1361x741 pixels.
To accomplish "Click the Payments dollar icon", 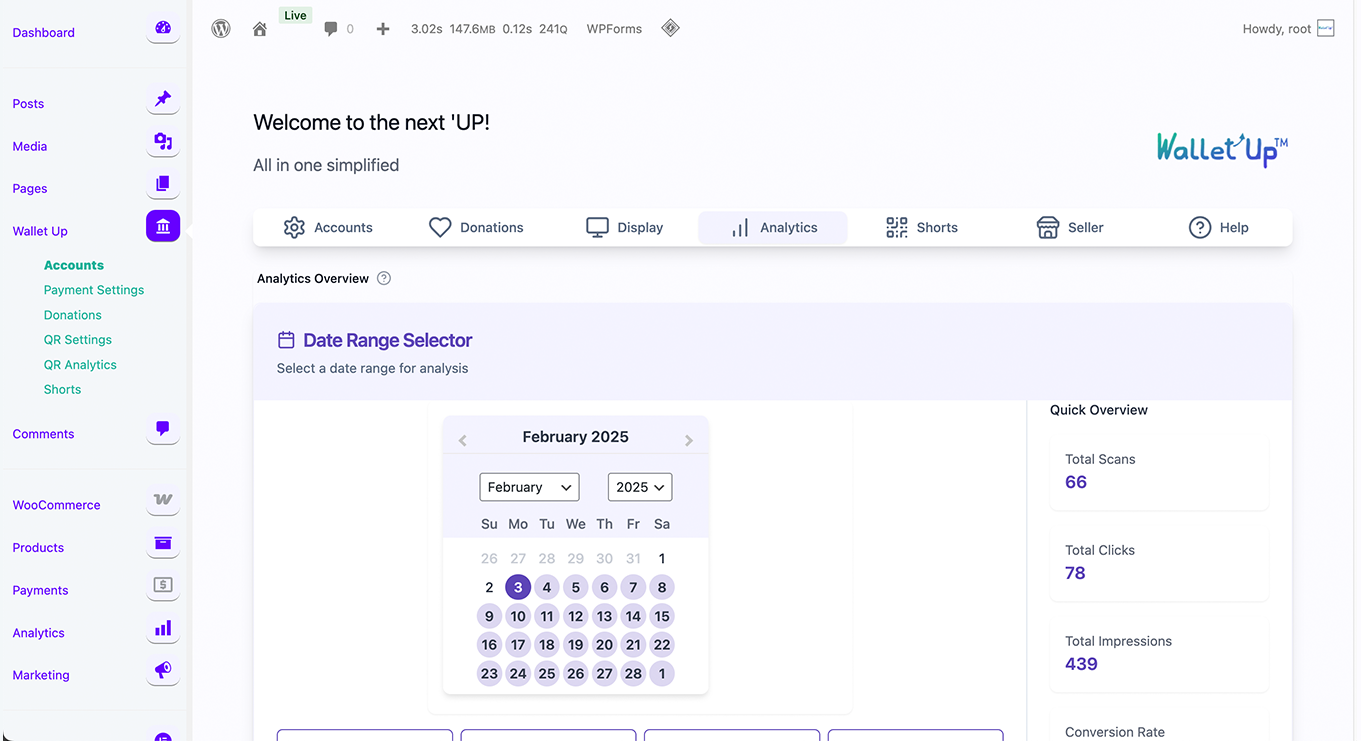I will point(163,585).
